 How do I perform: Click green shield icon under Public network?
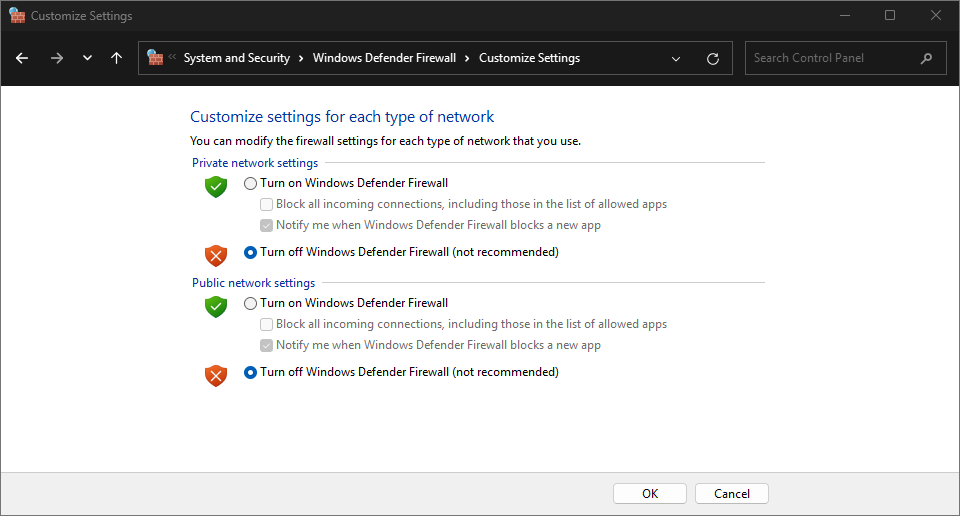tap(216, 306)
